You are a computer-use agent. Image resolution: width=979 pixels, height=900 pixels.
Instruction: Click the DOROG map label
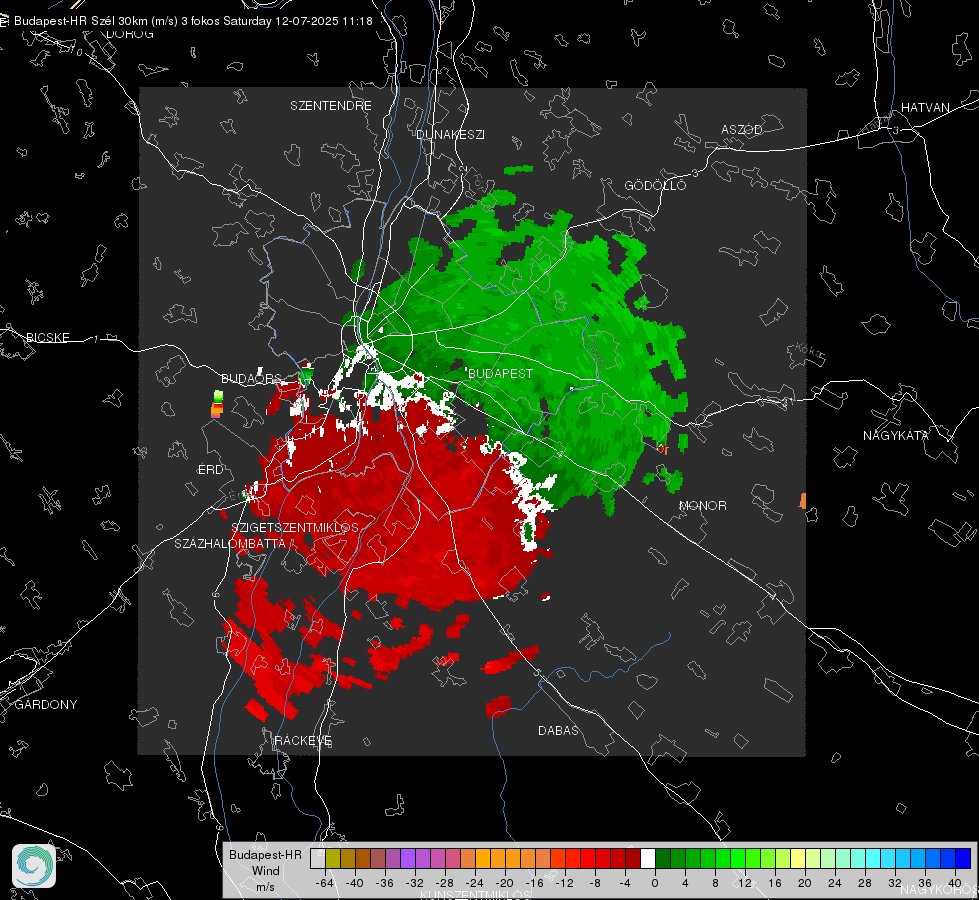click(130, 34)
